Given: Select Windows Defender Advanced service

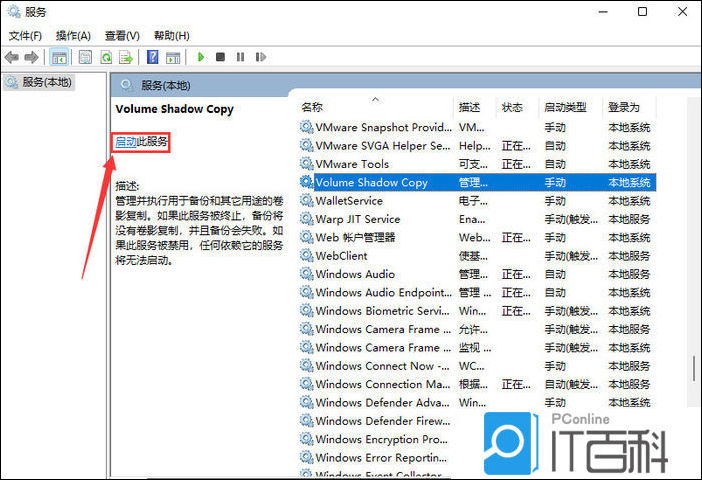Looking at the screenshot, I should coord(382,403).
